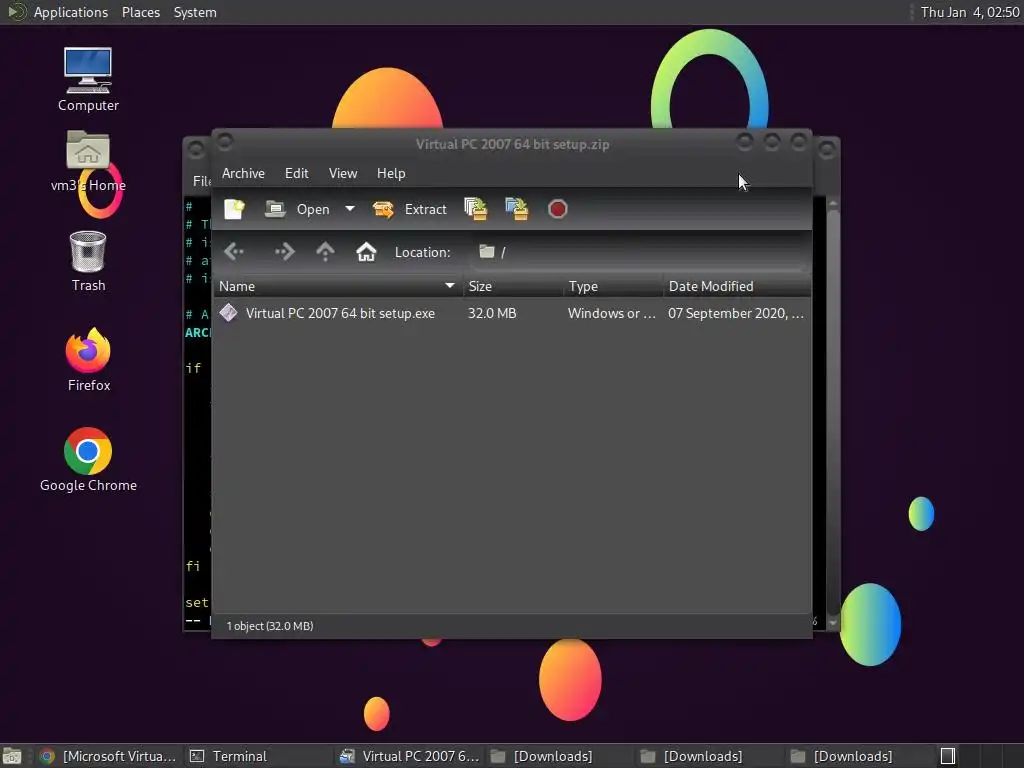1024x768 pixels.
Task: Extract files with the Extract button
Action: [x=409, y=209]
